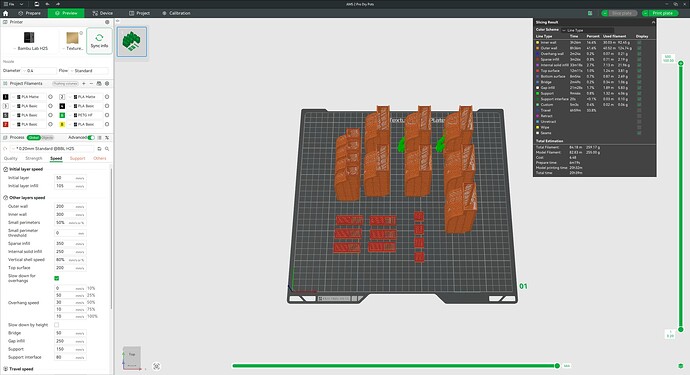Click the compare presets icon beside Advanced
Screen dimensions: 690x375
107,138
